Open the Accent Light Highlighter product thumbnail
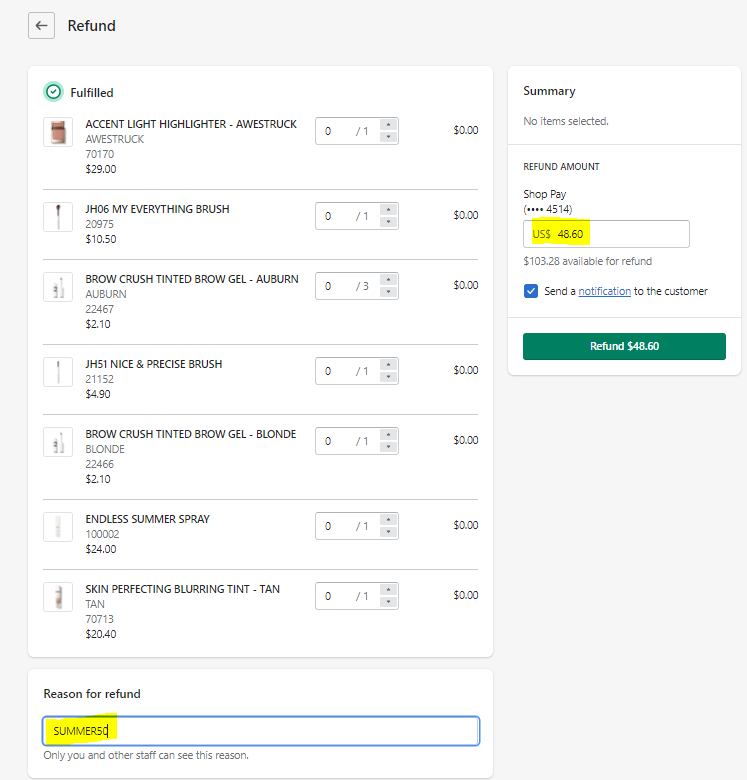Screen dimensions: 747x780 (x=58, y=132)
